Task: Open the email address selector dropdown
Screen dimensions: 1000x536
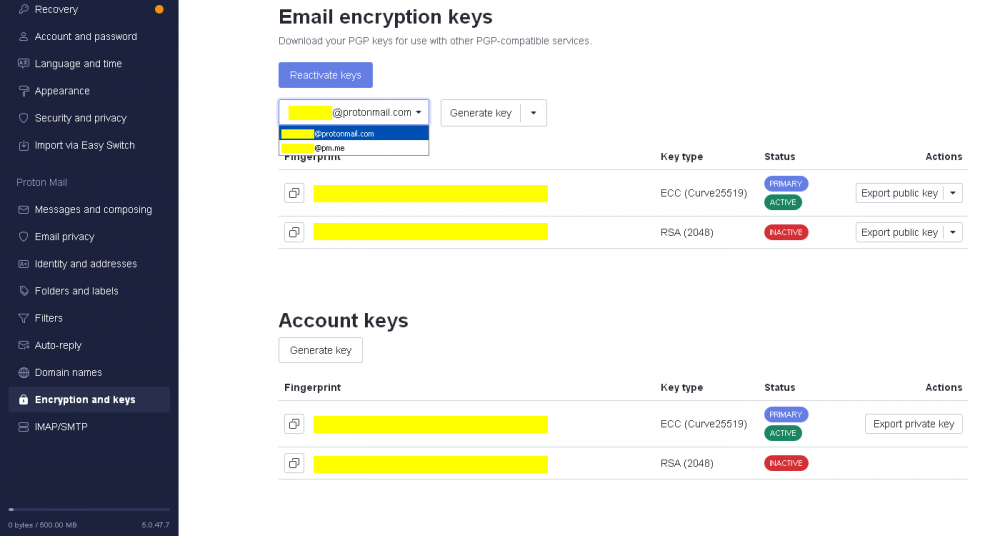Action: tap(354, 113)
